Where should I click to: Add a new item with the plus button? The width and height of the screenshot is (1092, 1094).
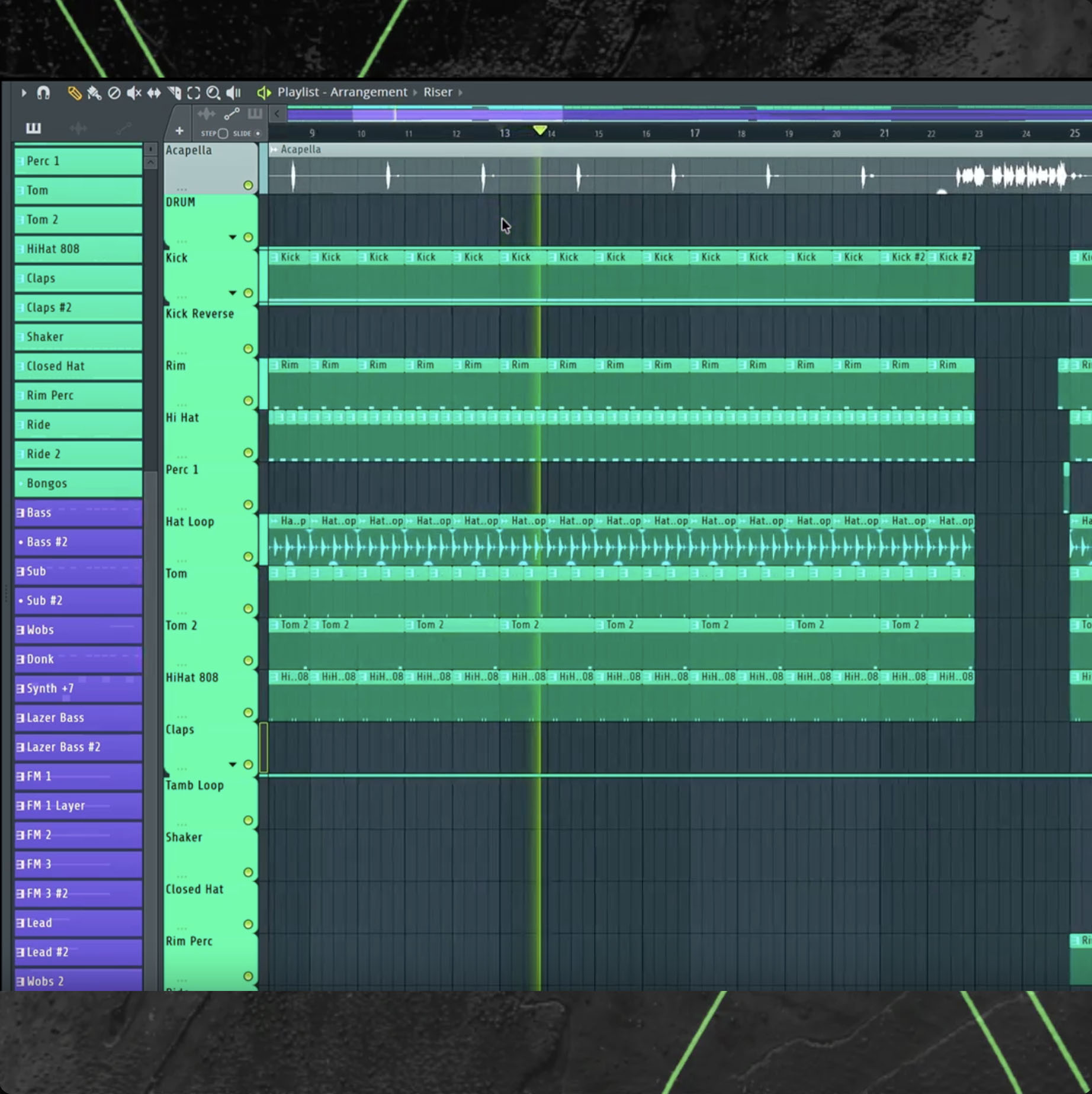[179, 131]
